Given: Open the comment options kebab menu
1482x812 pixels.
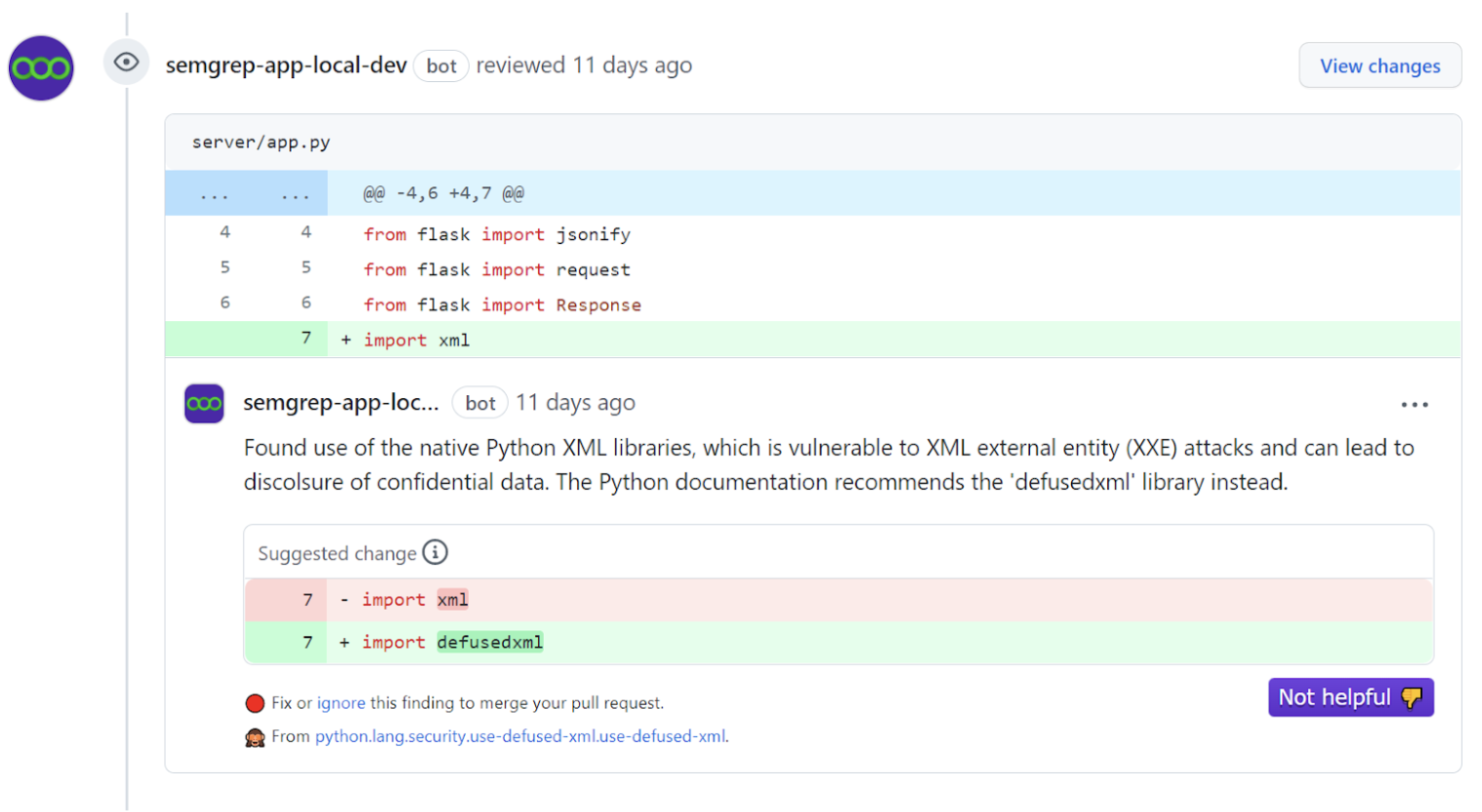Looking at the screenshot, I should tap(1415, 403).
